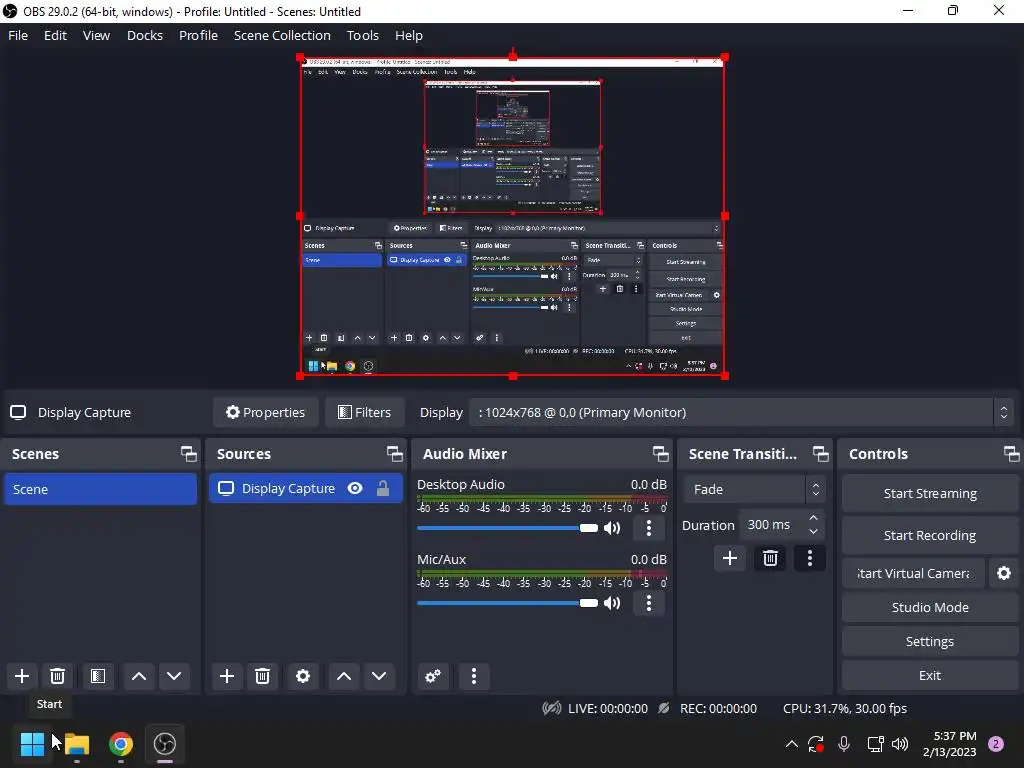The image size is (1024, 768).
Task: Undock the Controls panel
Action: pyautogui.click(x=1011, y=454)
